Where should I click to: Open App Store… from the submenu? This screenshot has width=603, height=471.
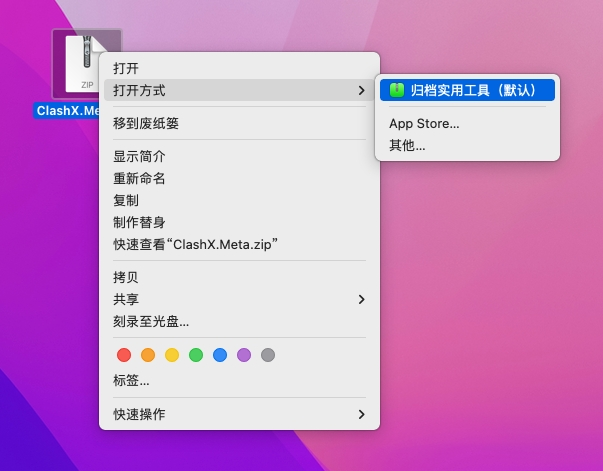pos(424,124)
